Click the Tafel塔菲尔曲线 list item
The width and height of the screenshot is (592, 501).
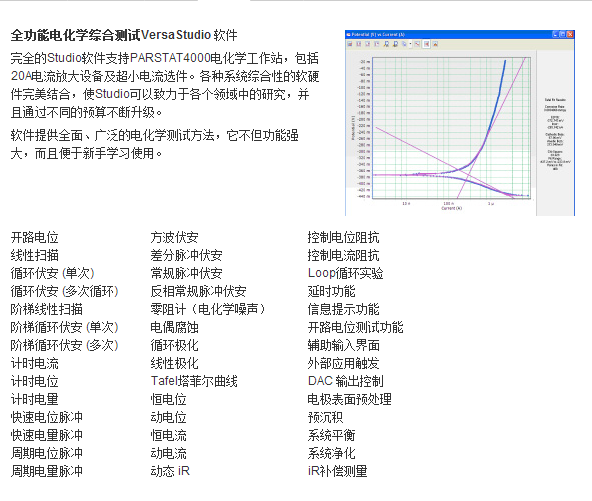194,381
